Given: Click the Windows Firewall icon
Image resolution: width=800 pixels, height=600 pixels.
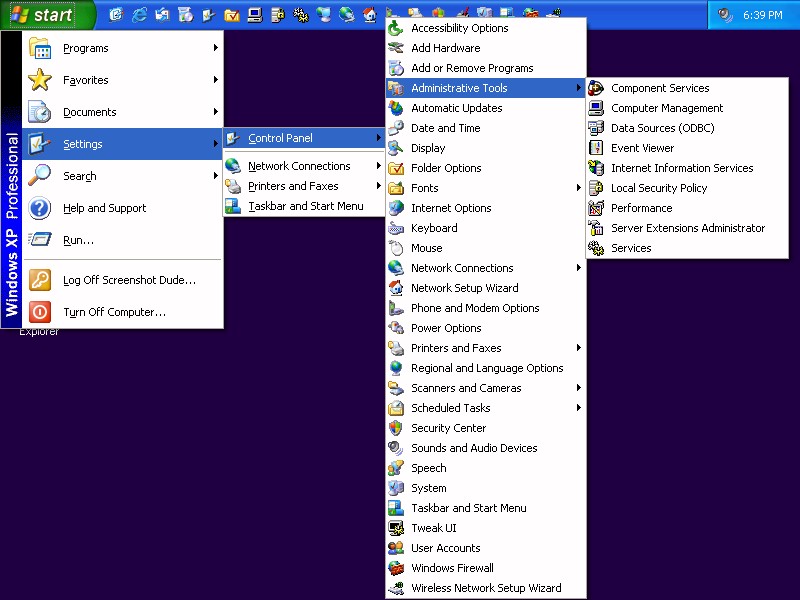Looking at the screenshot, I should (395, 568).
